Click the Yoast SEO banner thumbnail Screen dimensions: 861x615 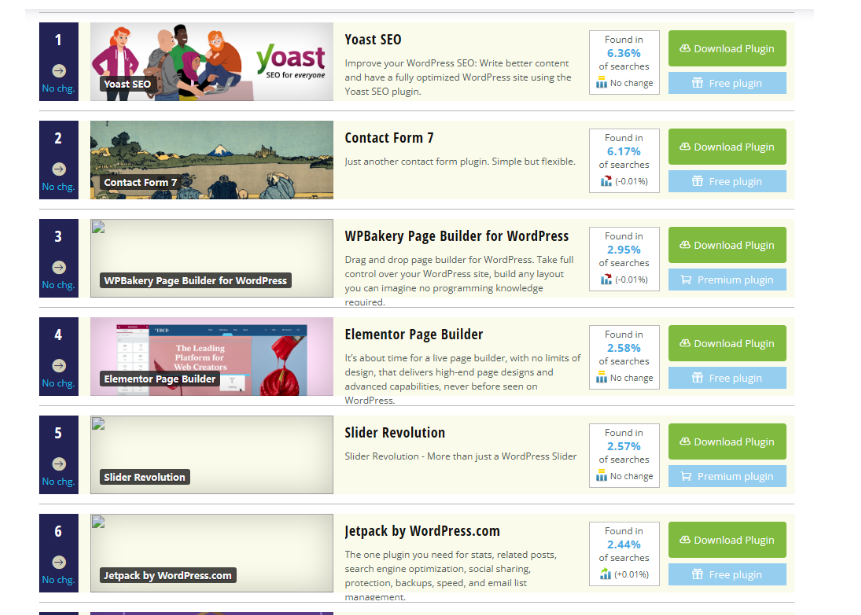click(x=211, y=62)
